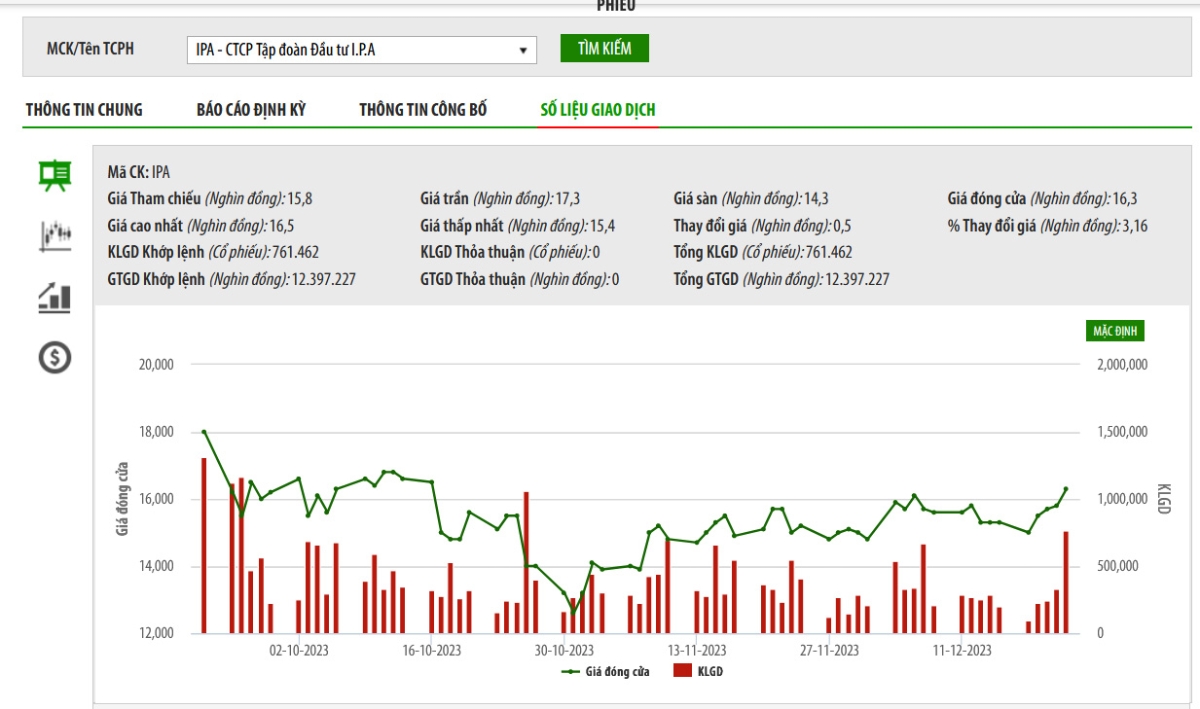
Task: Click the growth bar chart icon
Action: click(x=54, y=297)
